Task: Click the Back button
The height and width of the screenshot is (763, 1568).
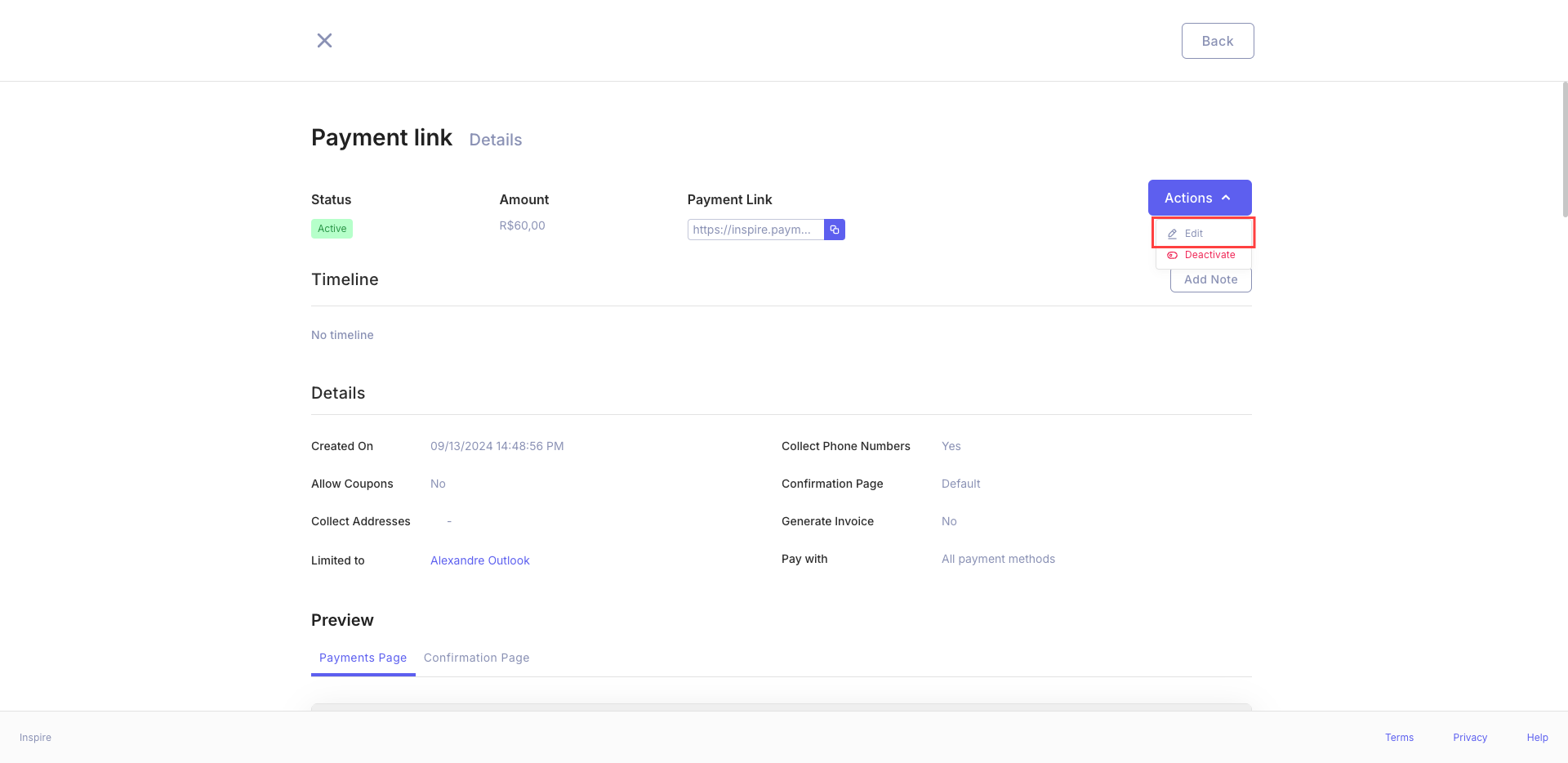Action: click(x=1218, y=41)
